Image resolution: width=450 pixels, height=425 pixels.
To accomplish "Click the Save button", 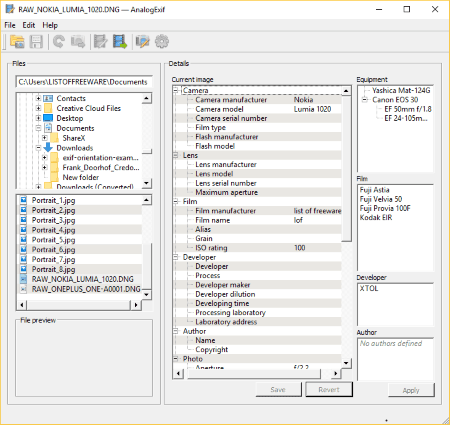I will [x=278, y=389].
